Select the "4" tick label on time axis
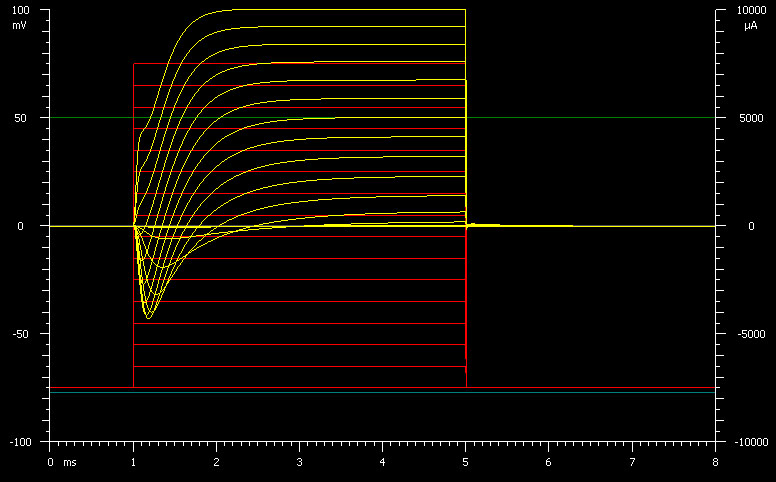Image resolution: width=776 pixels, height=482 pixels. point(383,463)
